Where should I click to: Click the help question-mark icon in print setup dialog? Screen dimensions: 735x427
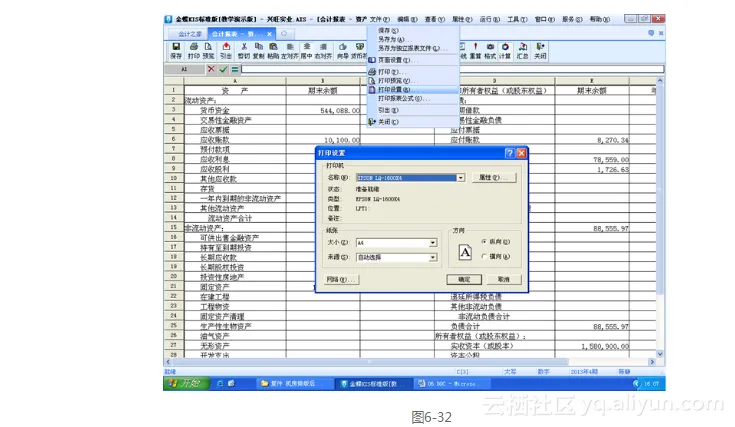pyautogui.click(x=510, y=153)
